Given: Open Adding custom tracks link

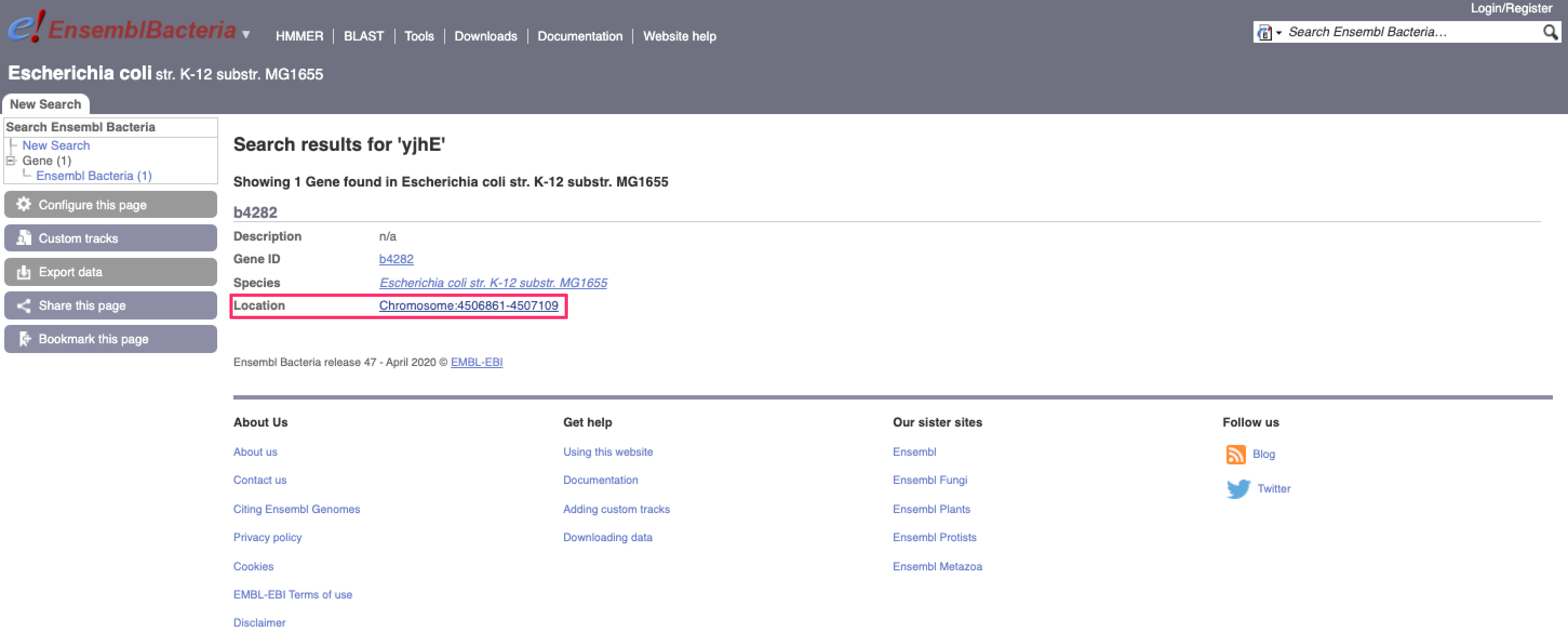Looking at the screenshot, I should tap(616, 509).
